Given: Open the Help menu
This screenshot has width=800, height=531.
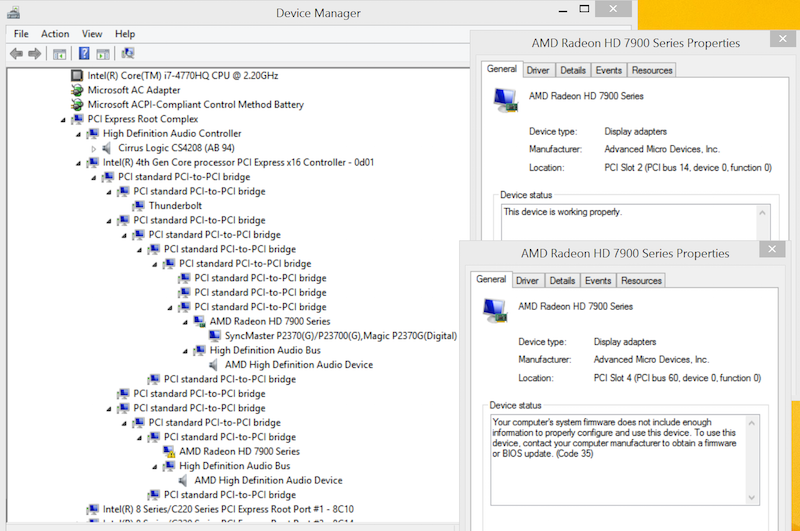Looking at the screenshot, I should [x=124, y=34].
